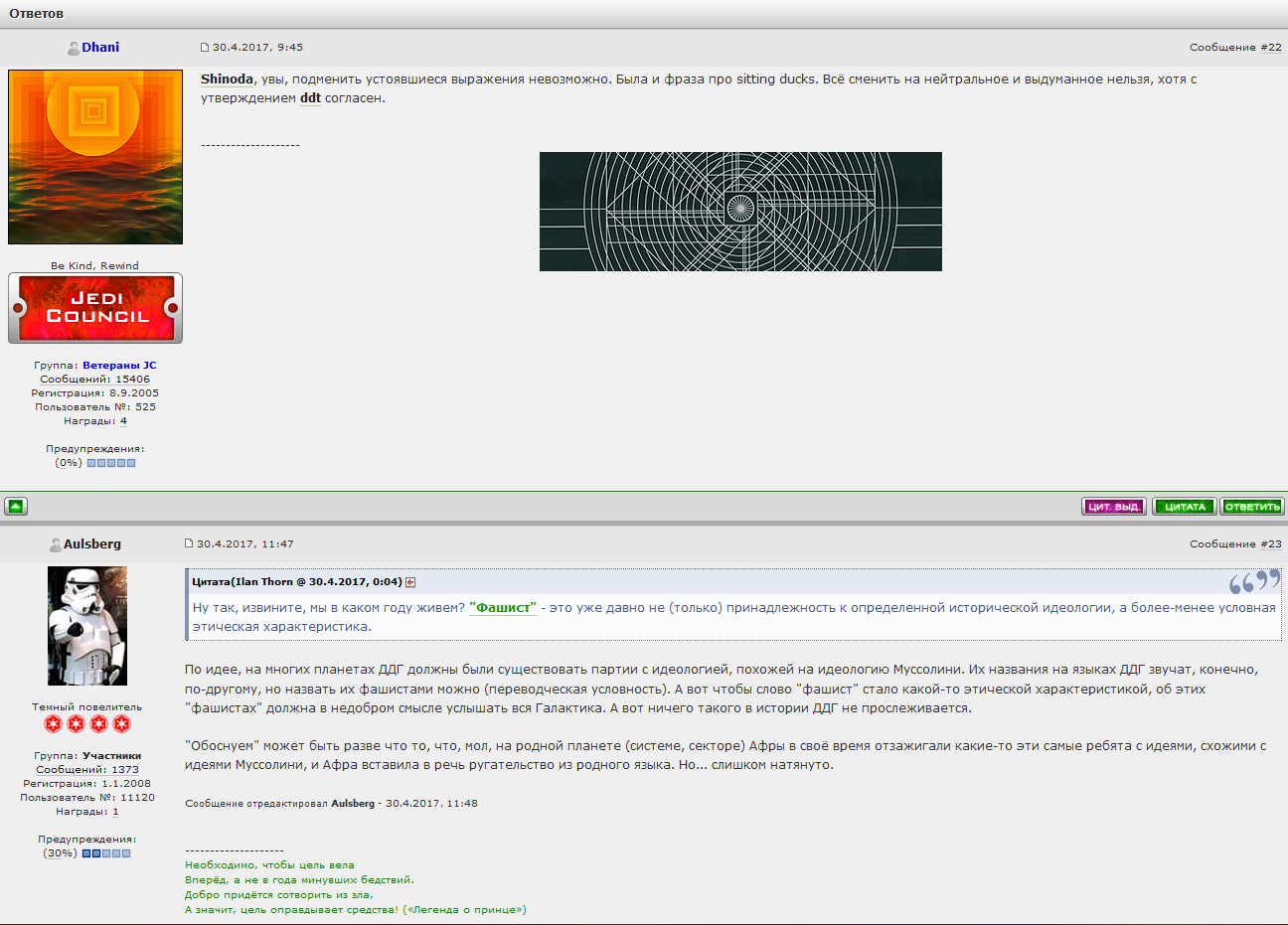Click the green scroll-to-top arrow icon
1288x925 pixels.
click(16, 507)
